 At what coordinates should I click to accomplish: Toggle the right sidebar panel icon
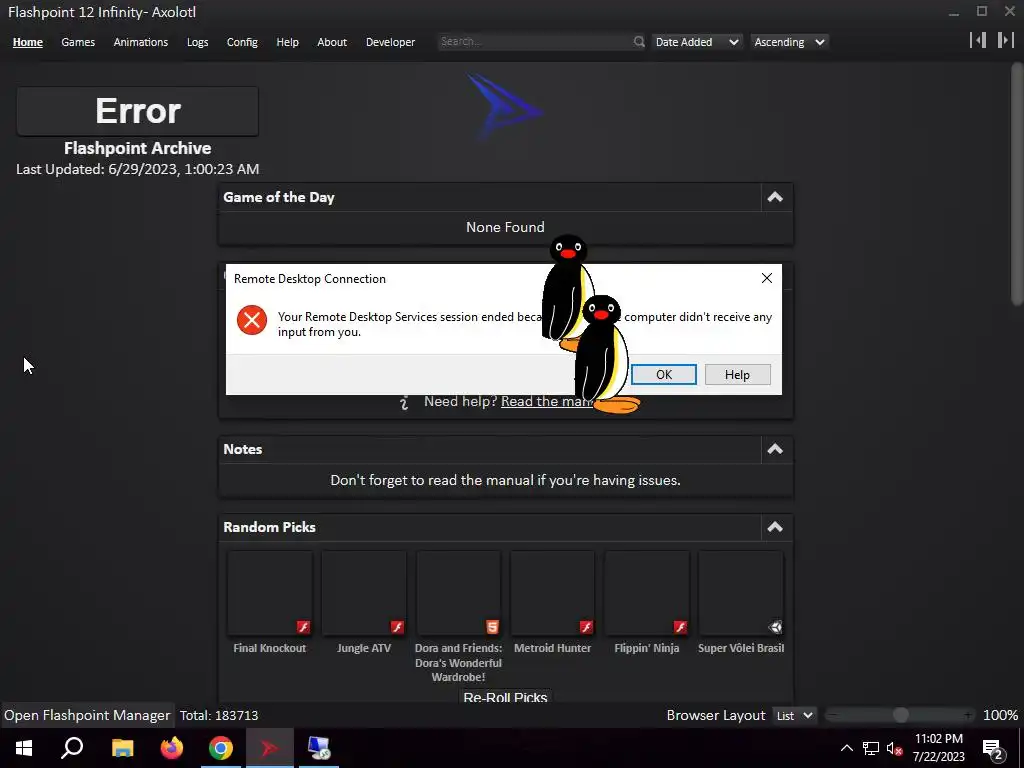click(x=1006, y=40)
